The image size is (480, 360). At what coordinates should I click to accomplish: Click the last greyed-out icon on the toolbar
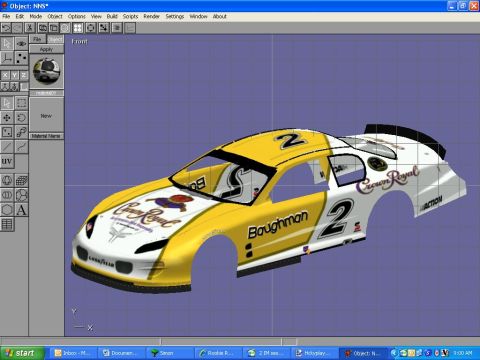(x=130, y=28)
